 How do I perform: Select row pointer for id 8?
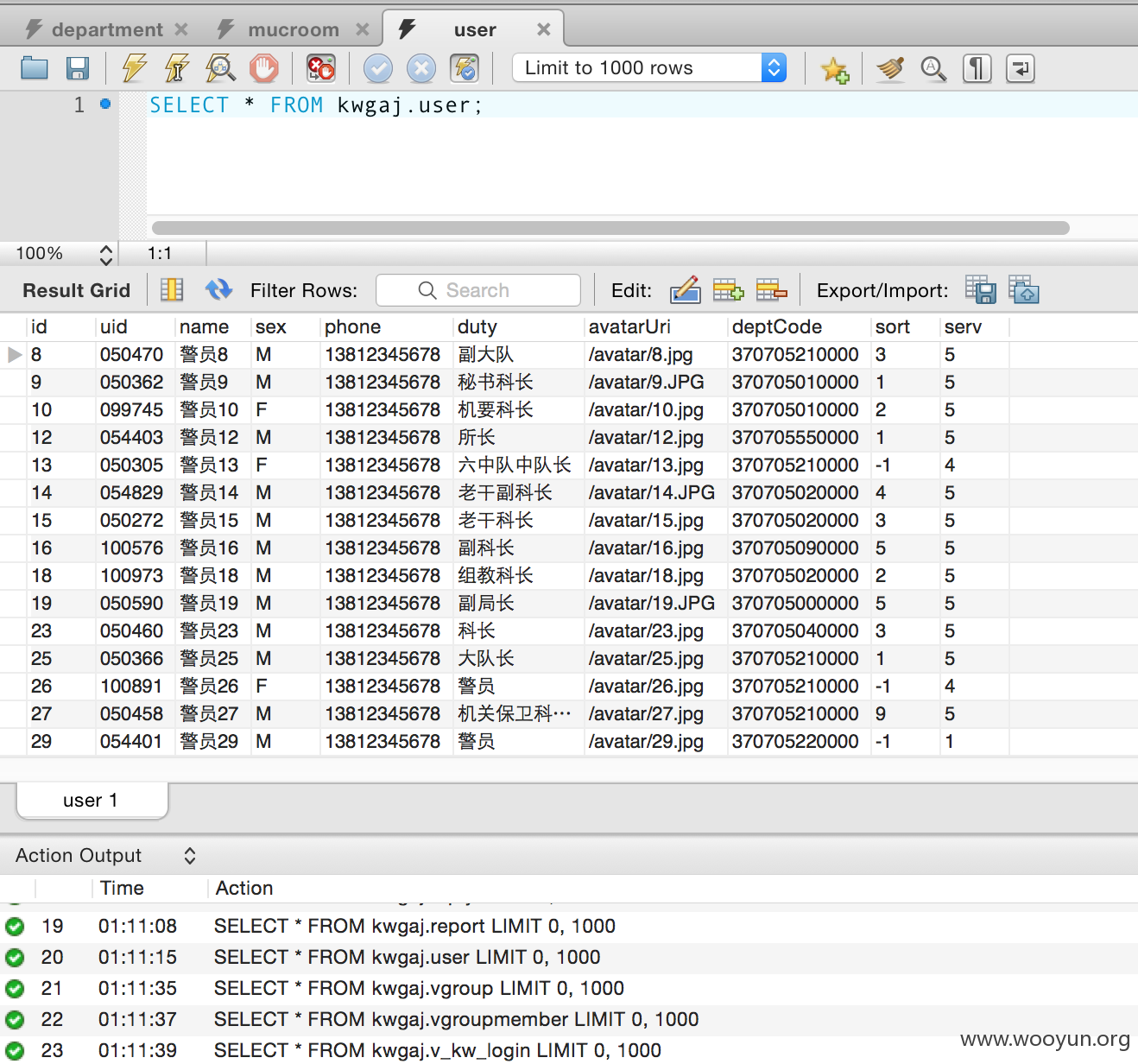[14, 355]
